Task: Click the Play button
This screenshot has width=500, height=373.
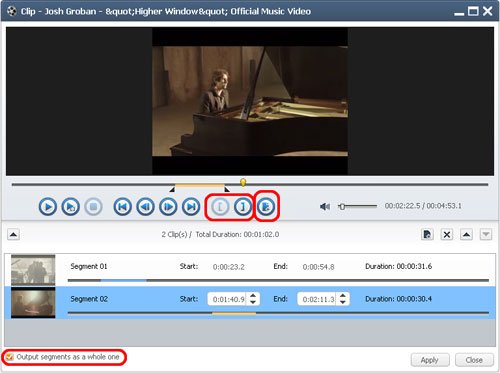Action: [x=48, y=207]
